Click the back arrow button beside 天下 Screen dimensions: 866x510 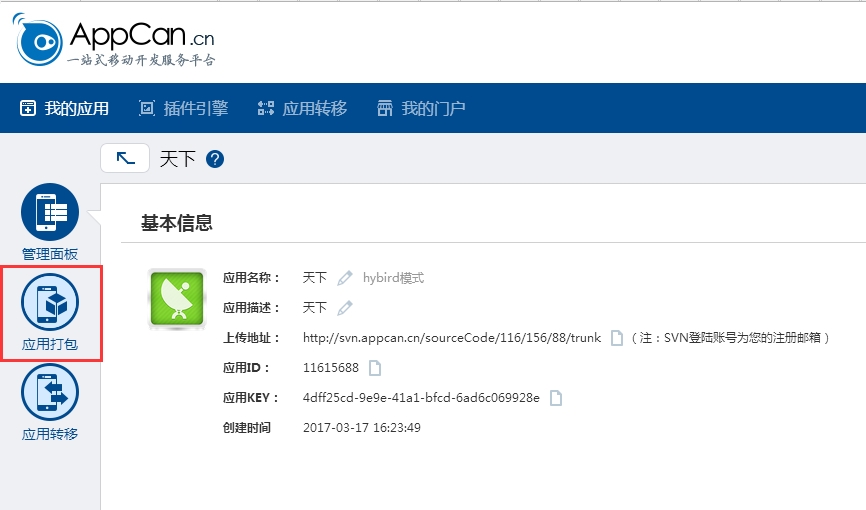[x=125, y=159]
